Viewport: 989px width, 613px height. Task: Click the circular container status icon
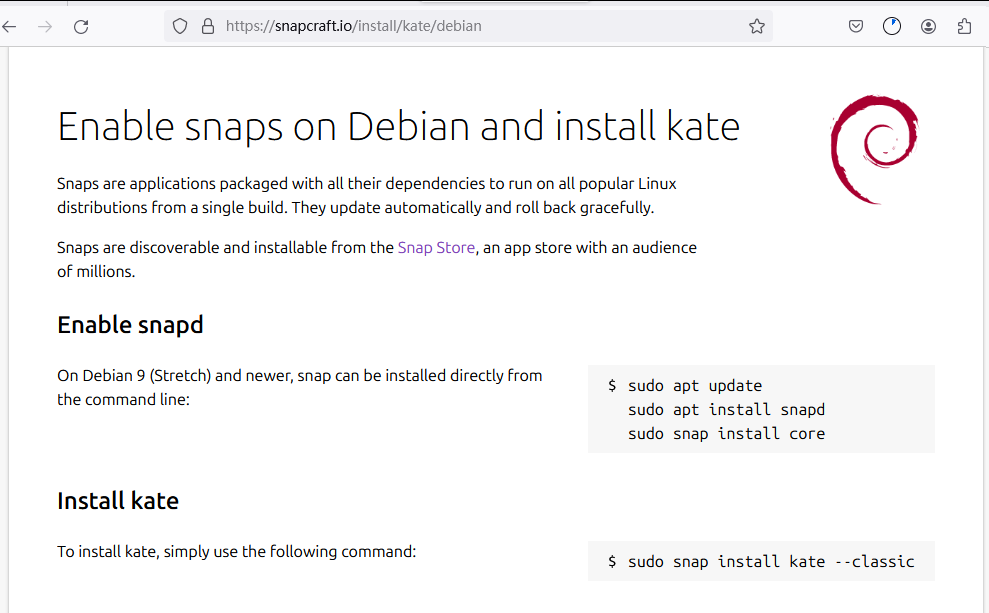tap(892, 26)
